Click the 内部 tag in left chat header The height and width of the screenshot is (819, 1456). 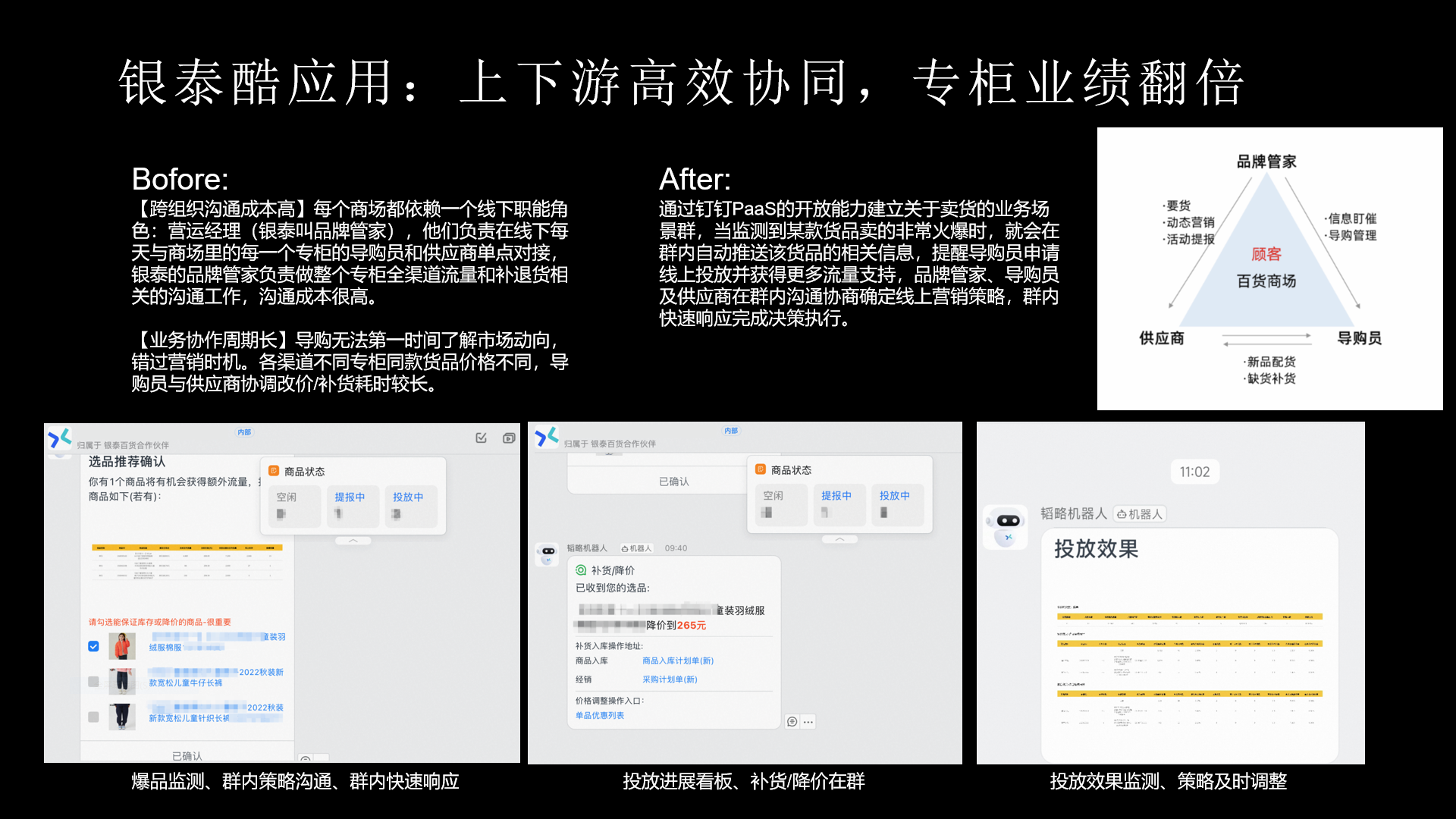244,432
